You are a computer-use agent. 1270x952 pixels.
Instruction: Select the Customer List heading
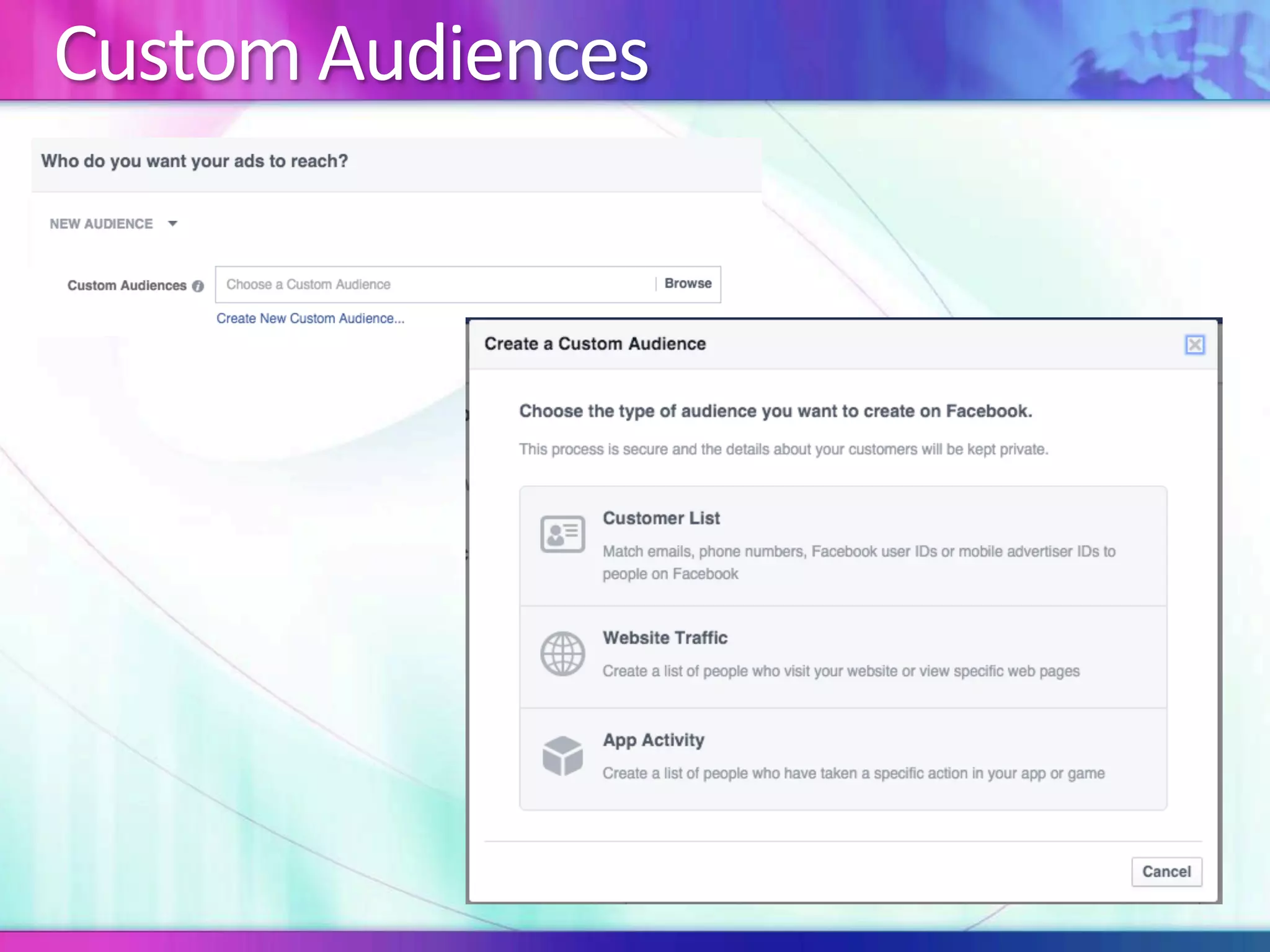(661, 518)
